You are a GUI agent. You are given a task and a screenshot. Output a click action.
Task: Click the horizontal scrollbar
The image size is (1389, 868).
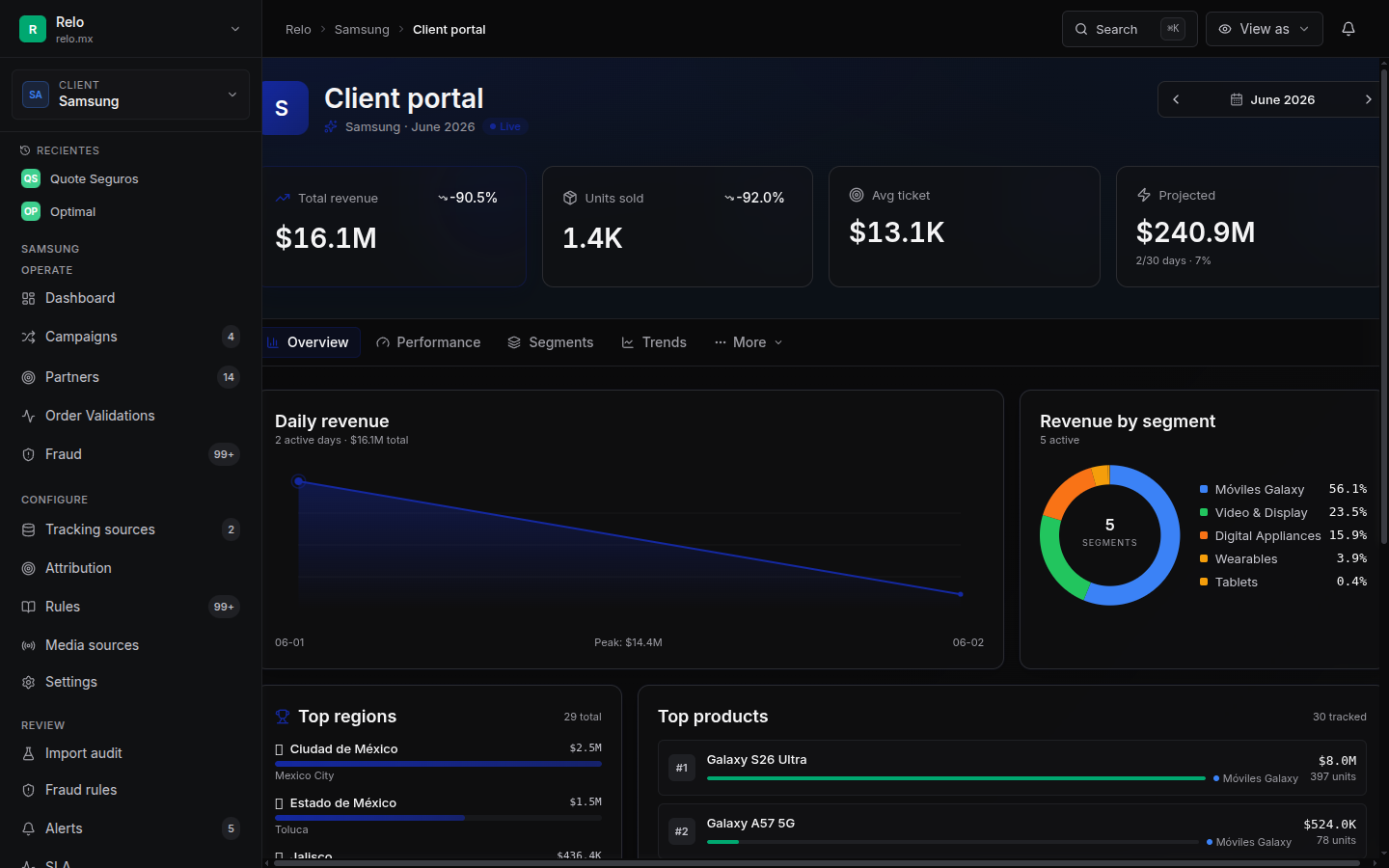click(817, 862)
